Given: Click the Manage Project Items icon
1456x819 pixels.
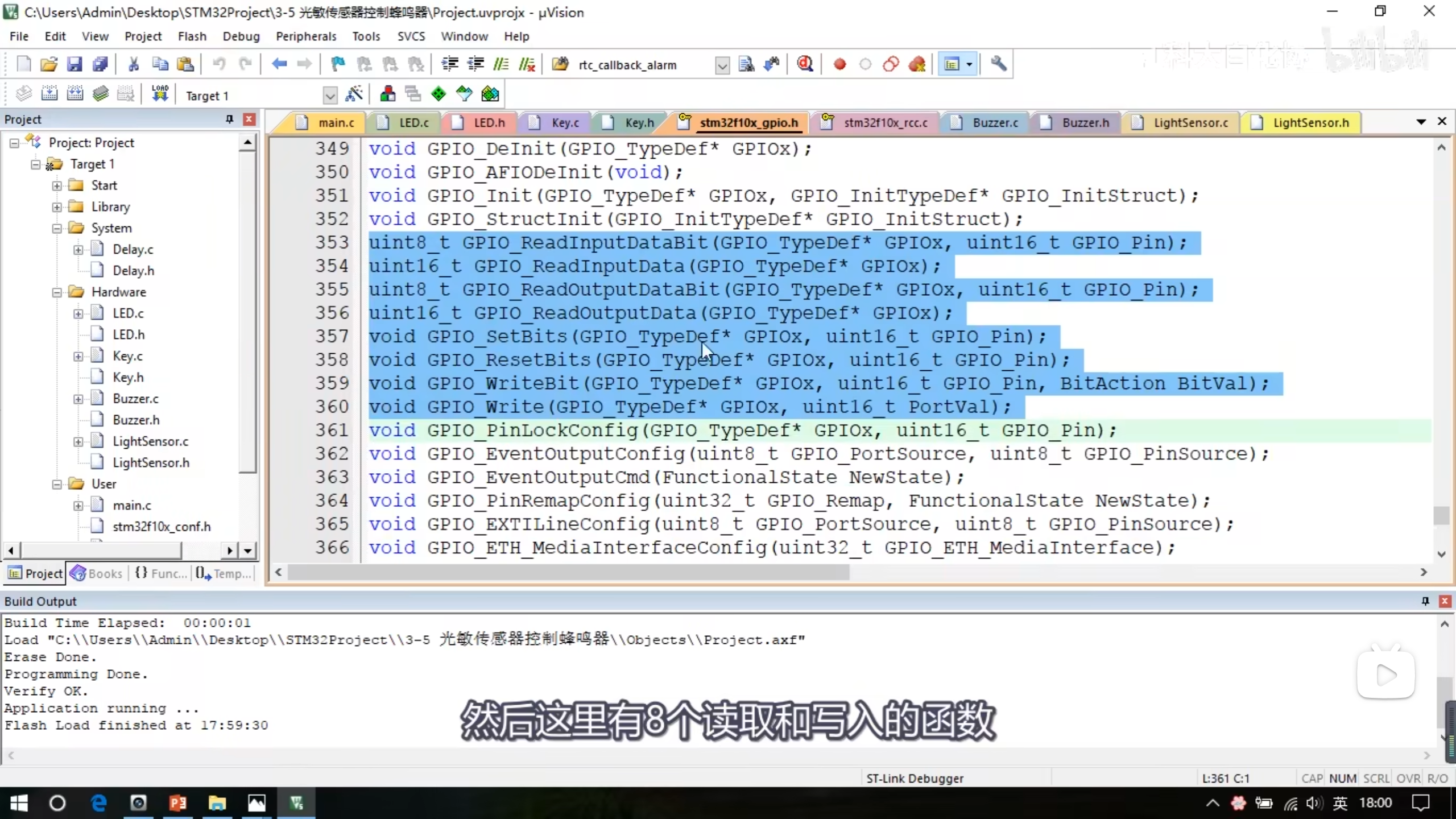Looking at the screenshot, I should pos(388,94).
